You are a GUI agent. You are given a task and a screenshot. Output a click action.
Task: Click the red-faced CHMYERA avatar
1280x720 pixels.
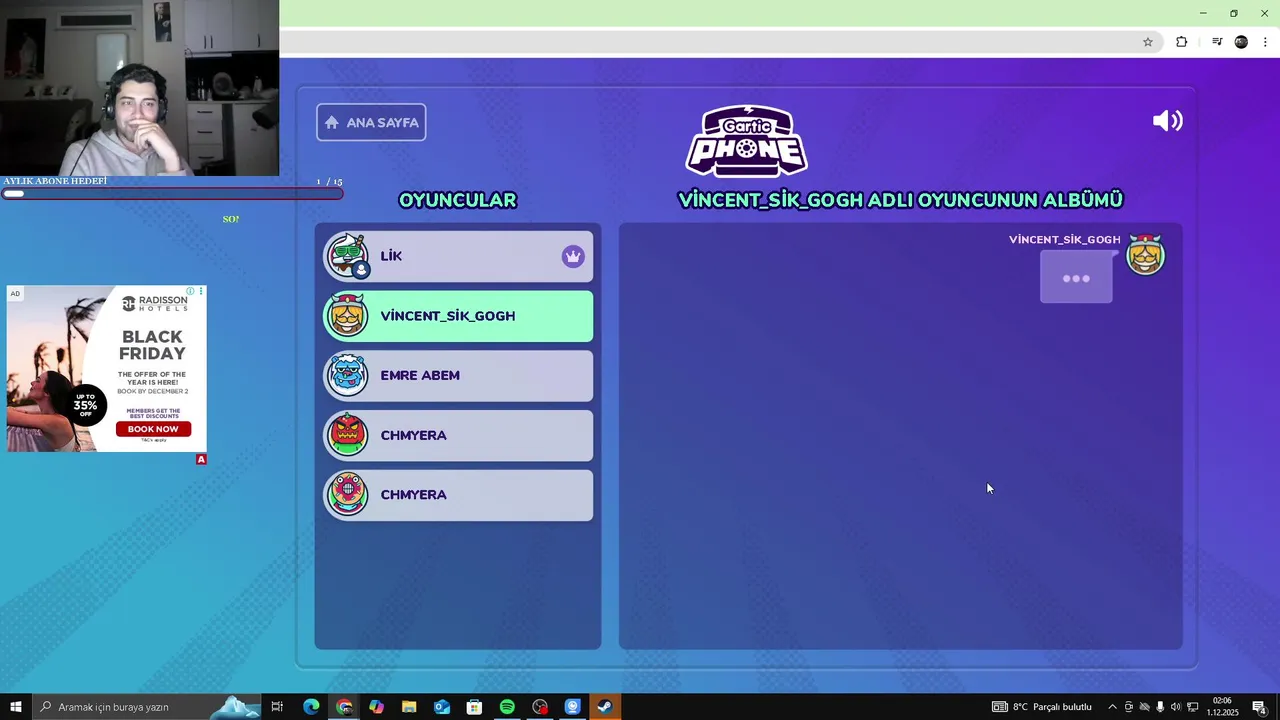coord(348,435)
